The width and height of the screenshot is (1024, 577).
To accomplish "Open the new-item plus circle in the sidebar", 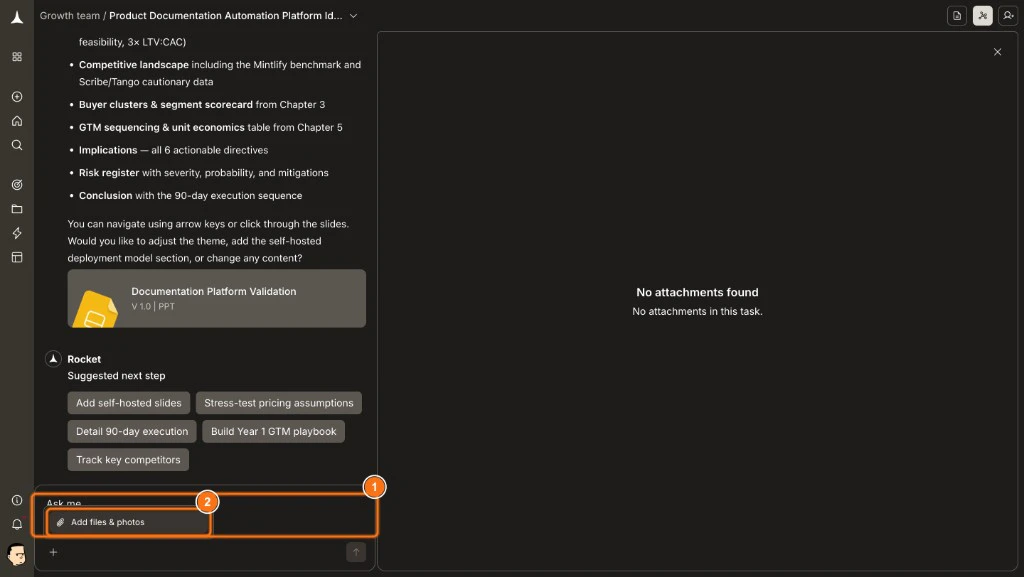I will point(16,97).
